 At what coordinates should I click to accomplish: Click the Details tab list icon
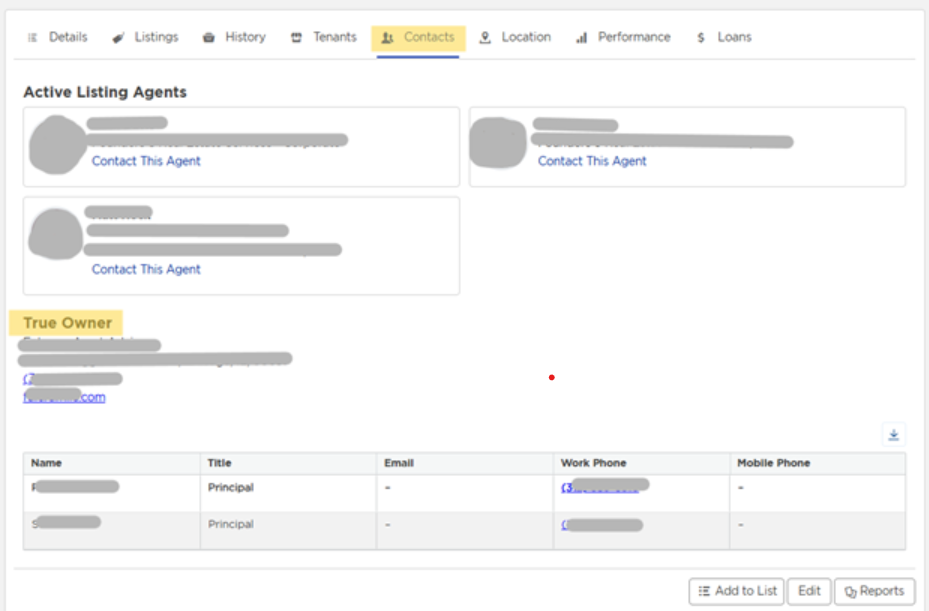pyautogui.click(x=32, y=38)
